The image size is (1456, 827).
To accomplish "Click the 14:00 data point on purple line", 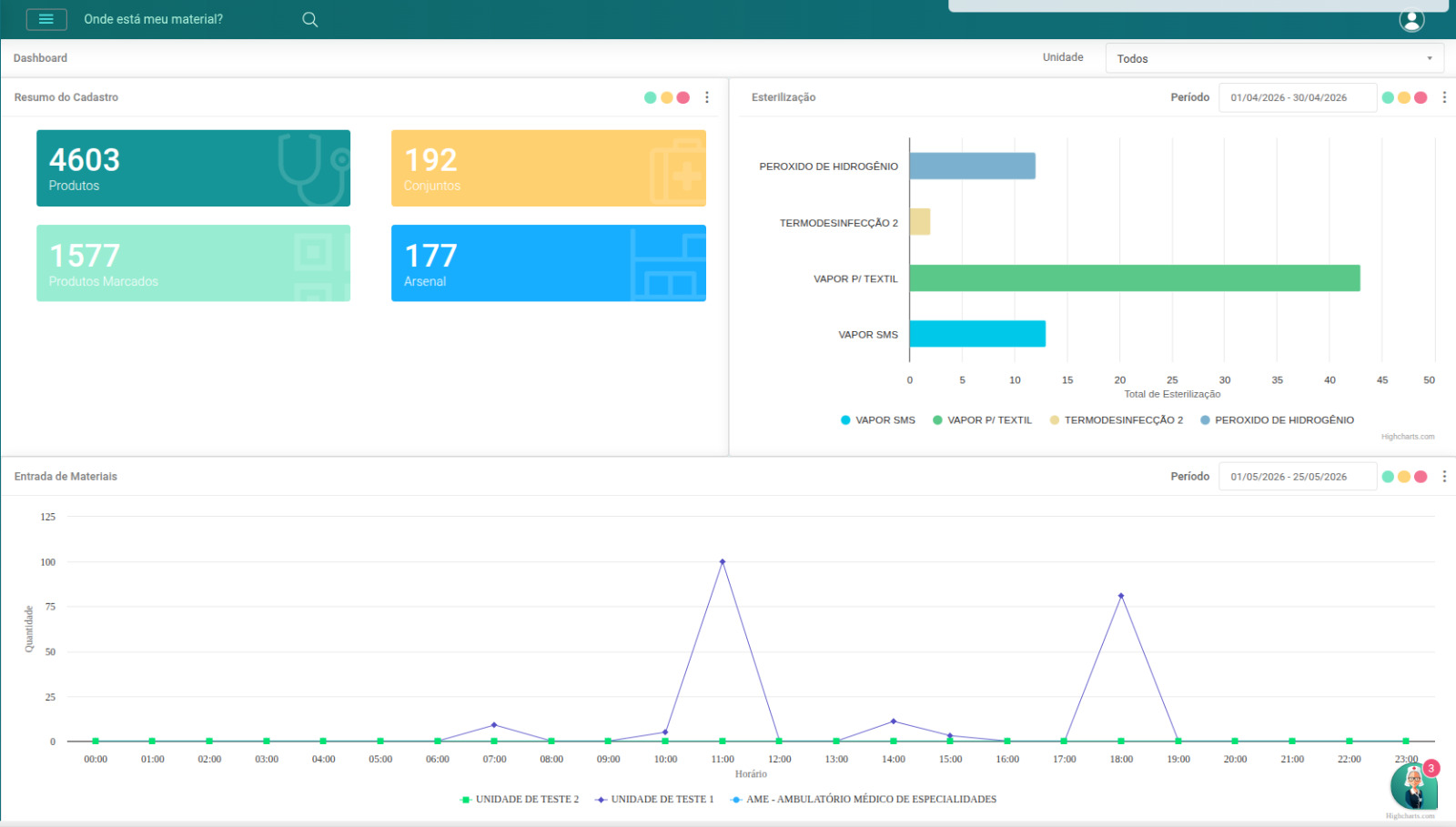I will 894,721.
